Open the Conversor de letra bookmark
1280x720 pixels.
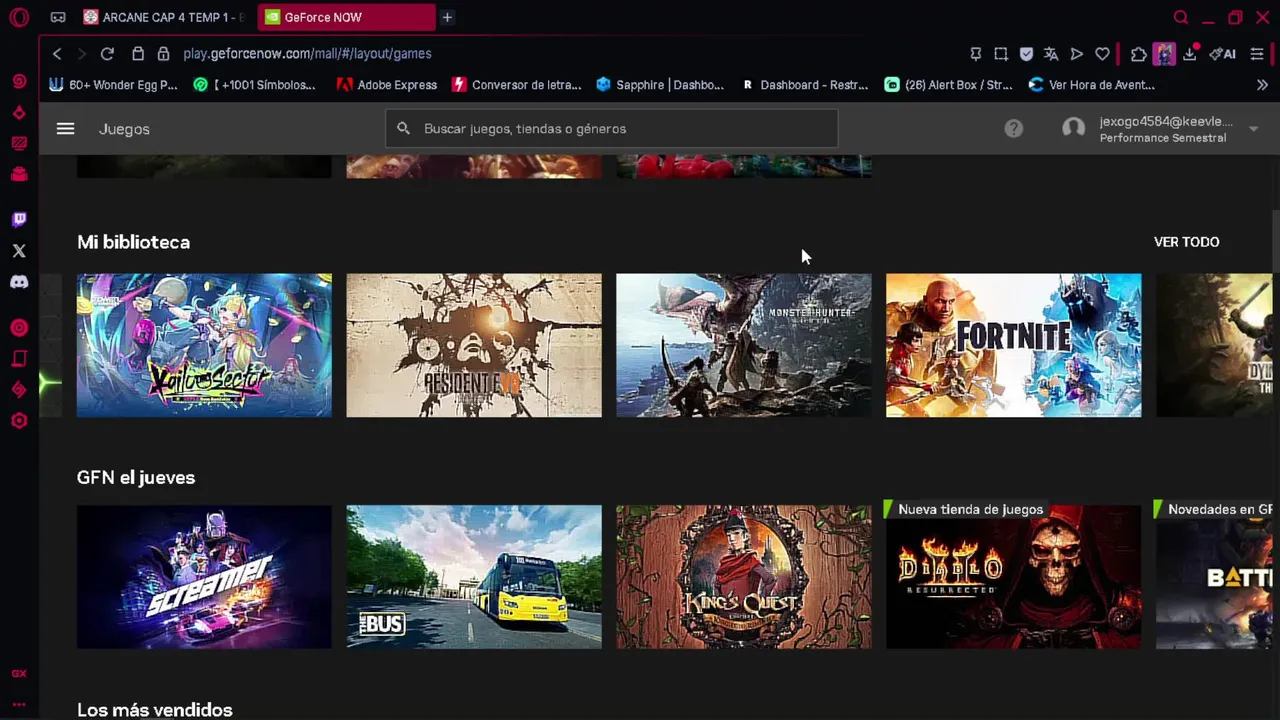[517, 85]
